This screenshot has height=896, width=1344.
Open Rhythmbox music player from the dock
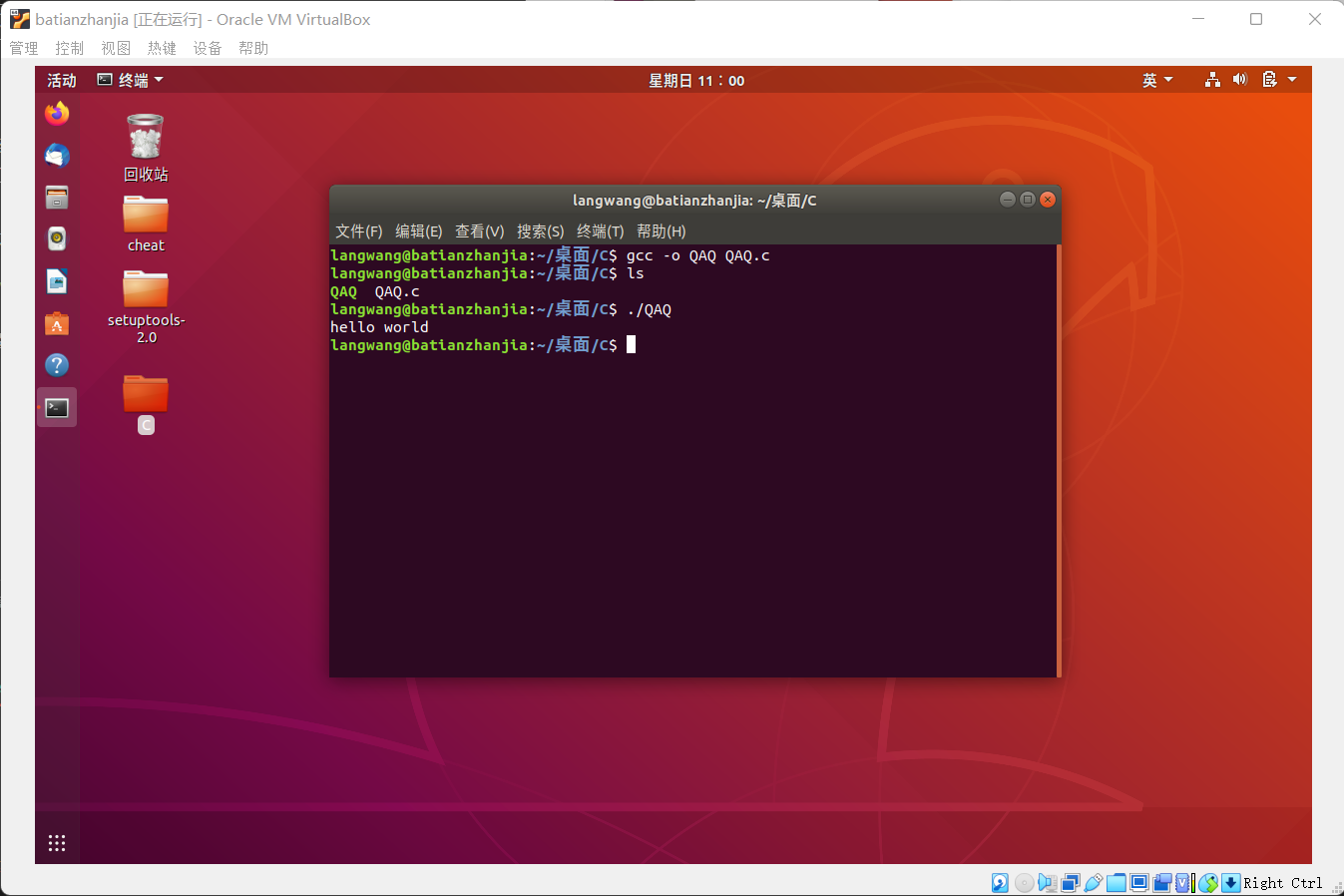tap(57, 238)
